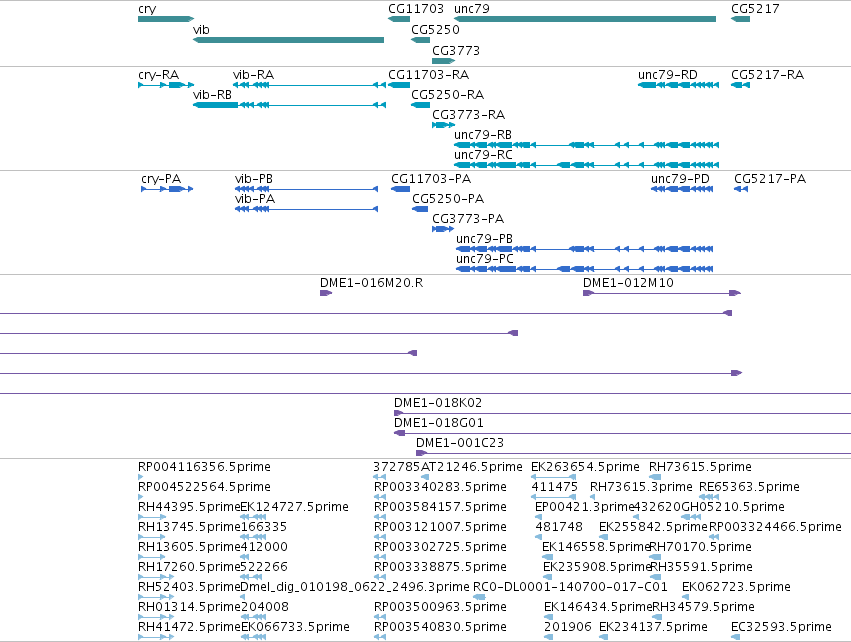Click the RH13745.5prime EST label
Viewport: 851px width, 642px height.
coord(189,527)
